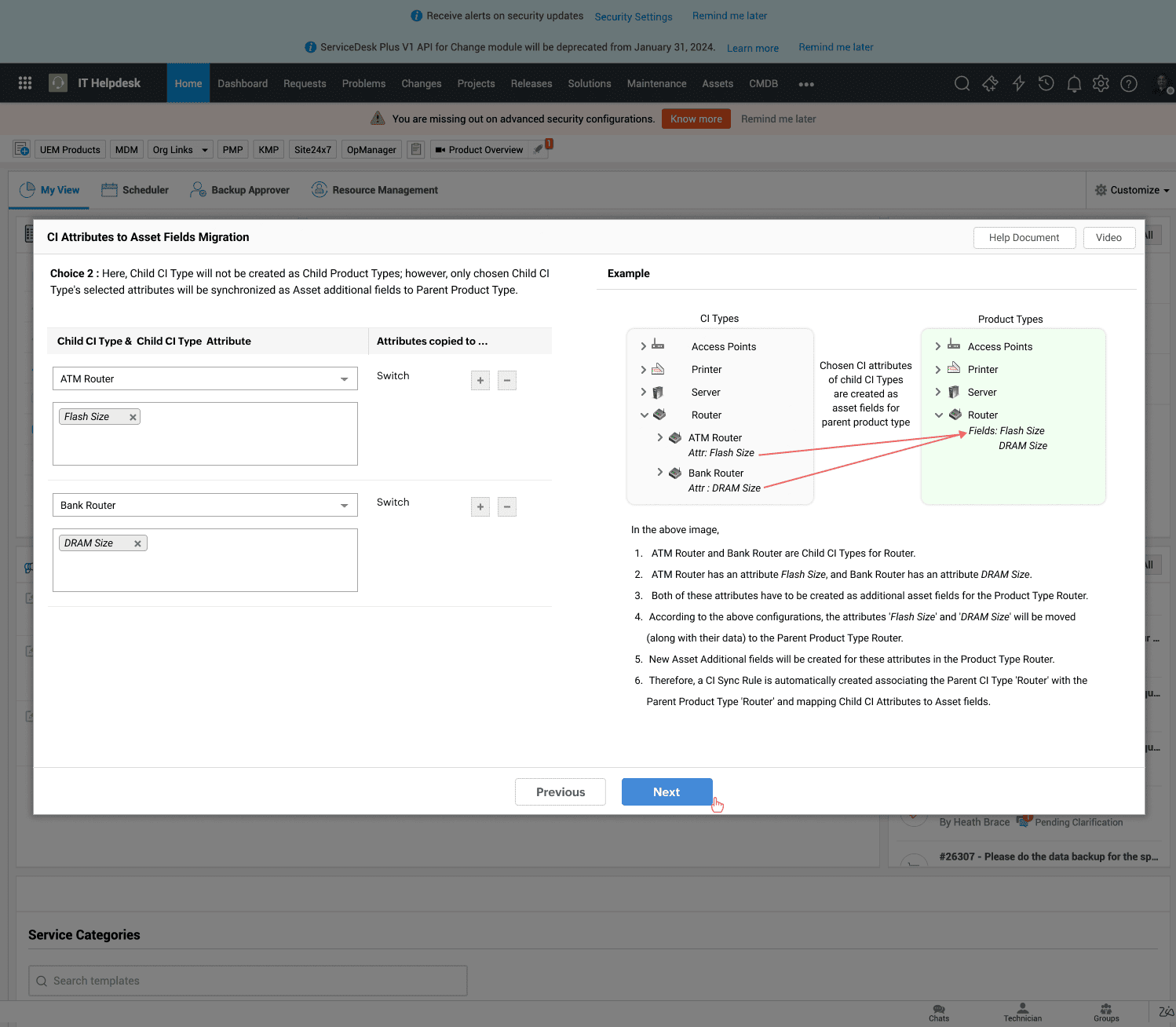The width and height of the screenshot is (1176, 1027).
Task: Open the notifications bell icon
Action: 1074,84
